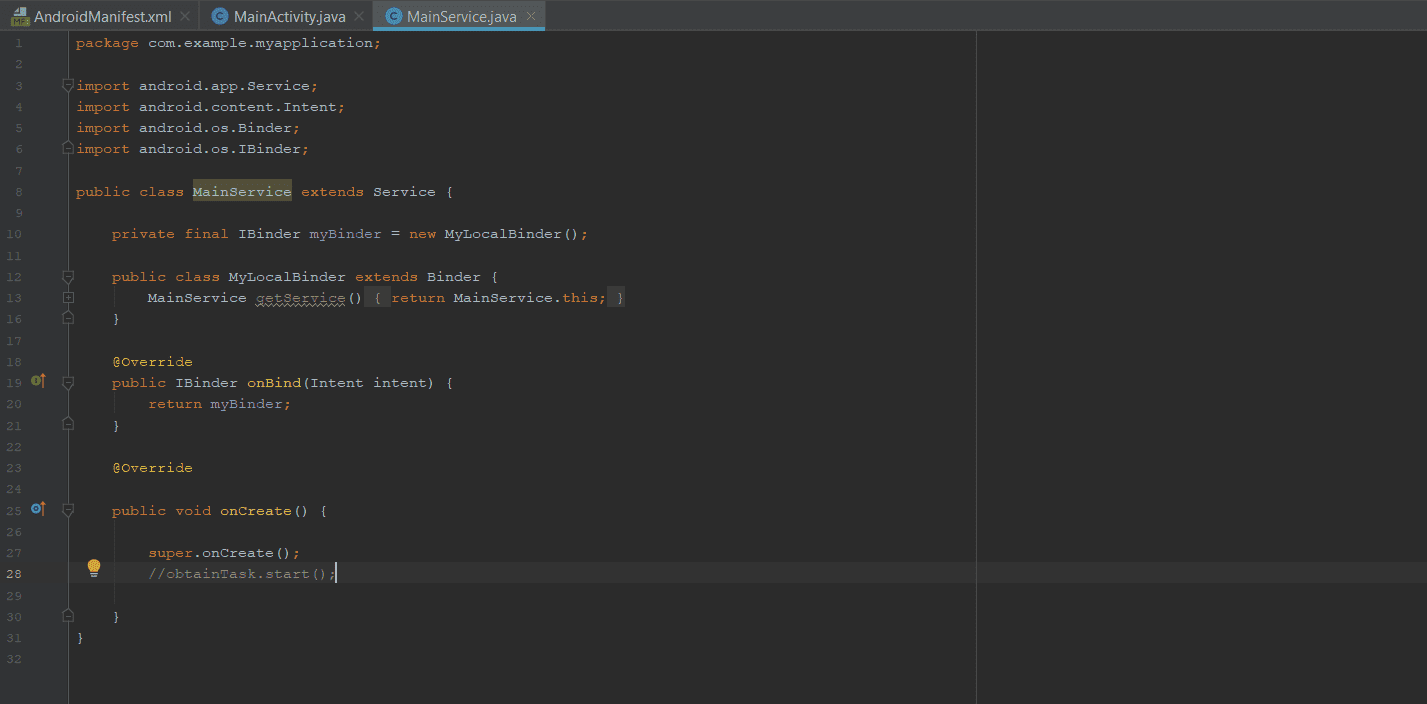Collapse the onBind method fold marker
1427x704 pixels.
pyautogui.click(x=68, y=383)
